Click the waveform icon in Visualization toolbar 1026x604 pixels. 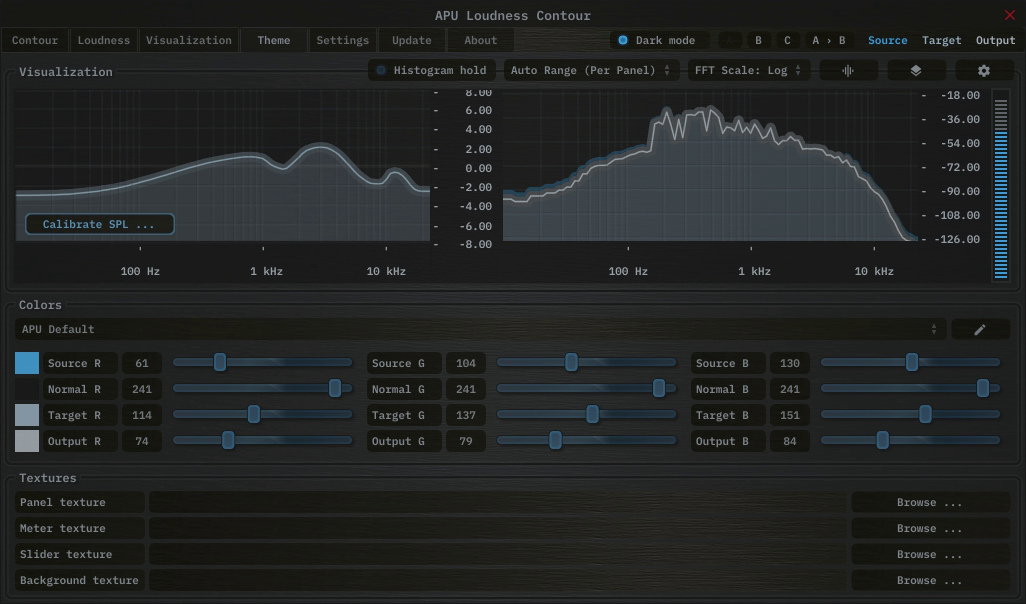(x=849, y=71)
